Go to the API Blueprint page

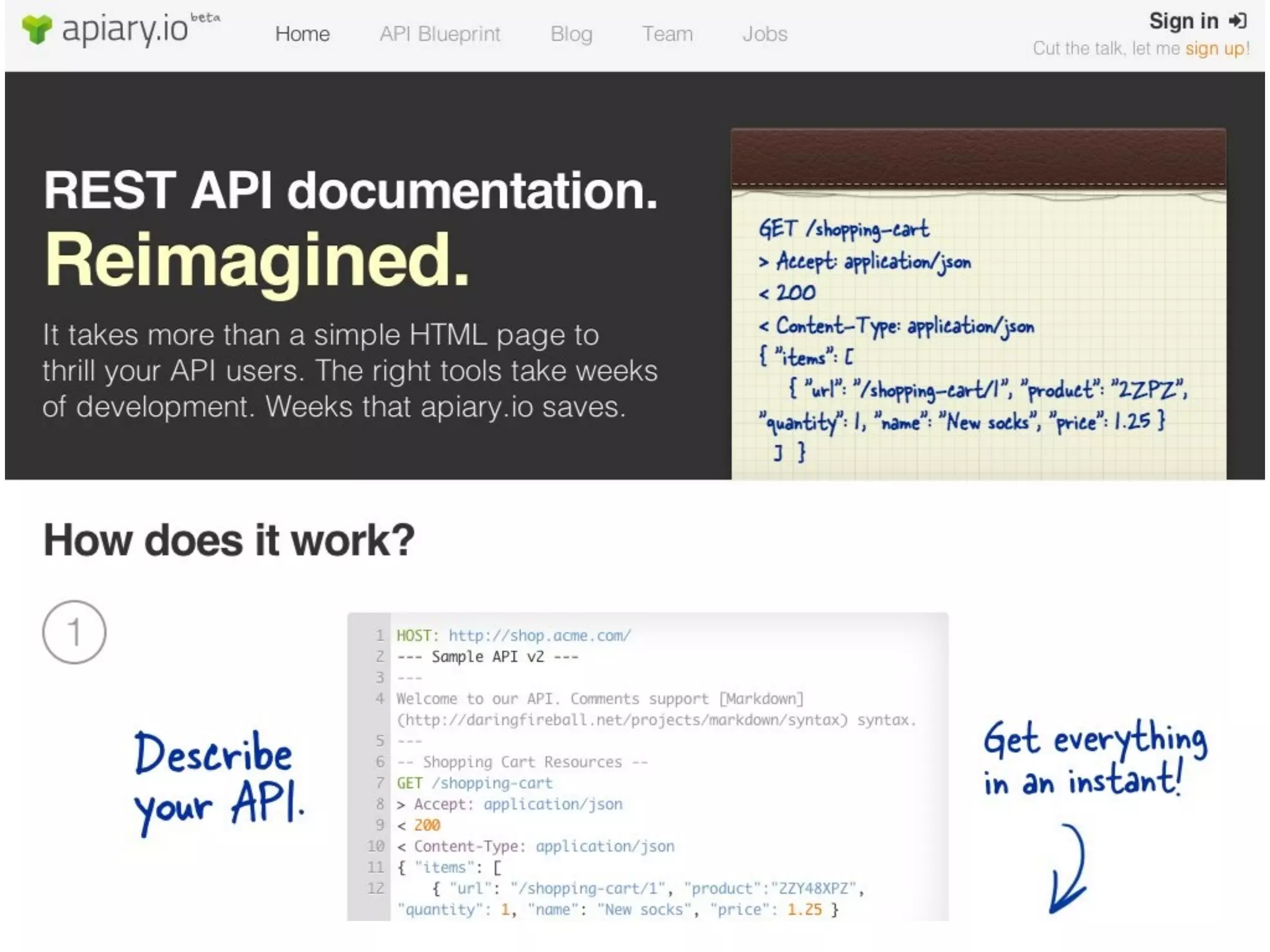(440, 33)
